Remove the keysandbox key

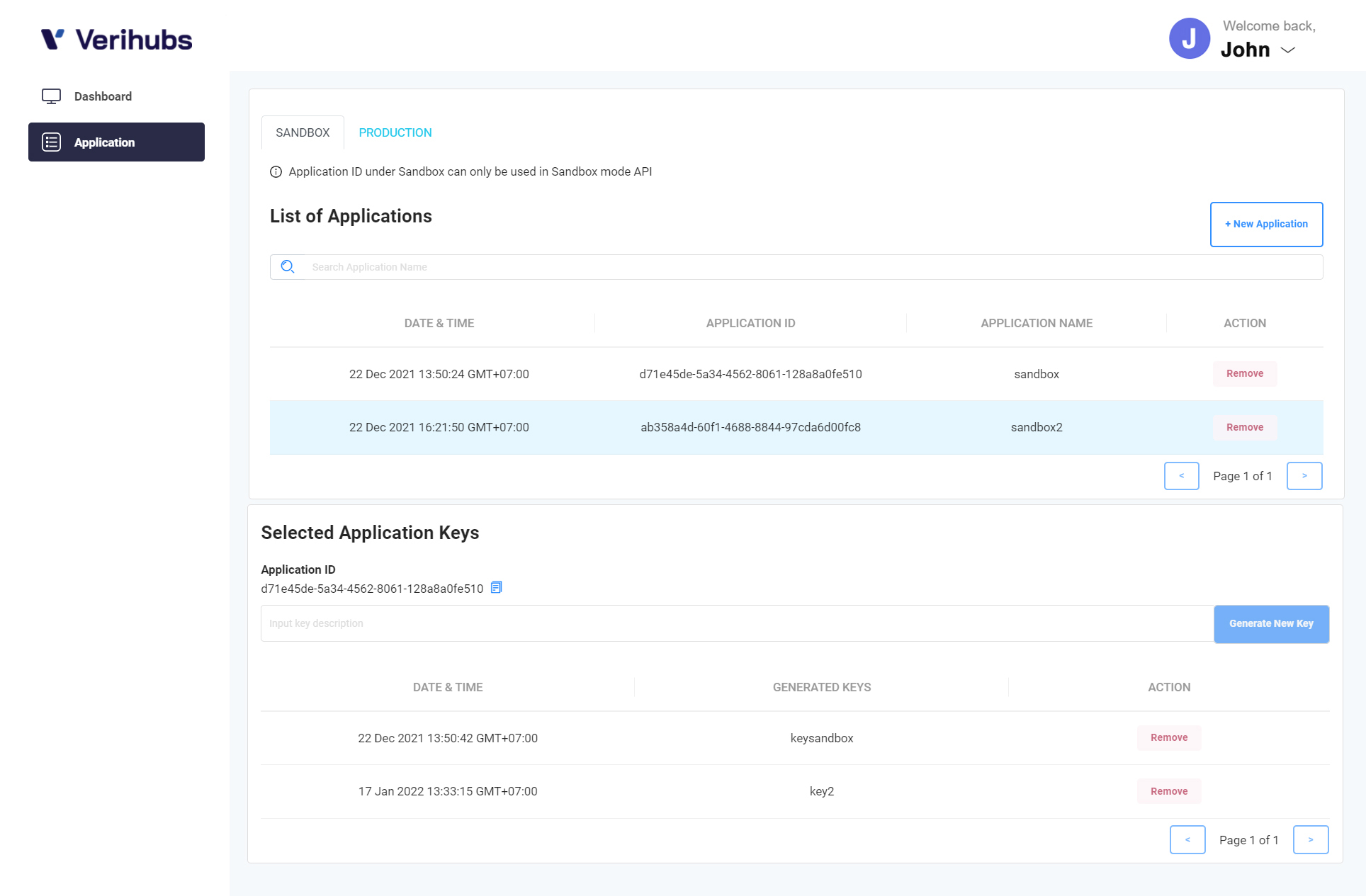(1168, 738)
